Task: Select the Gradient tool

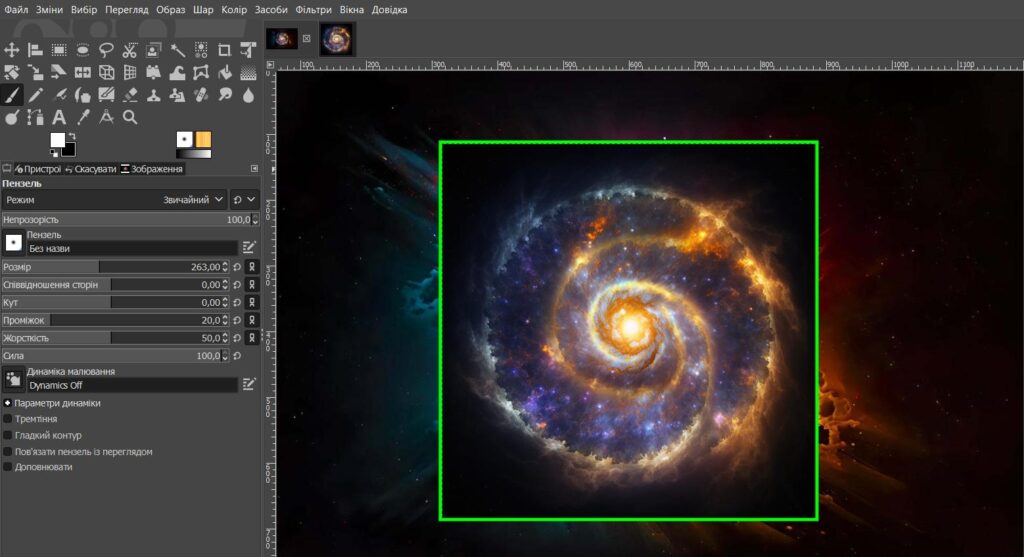Action: (248, 72)
